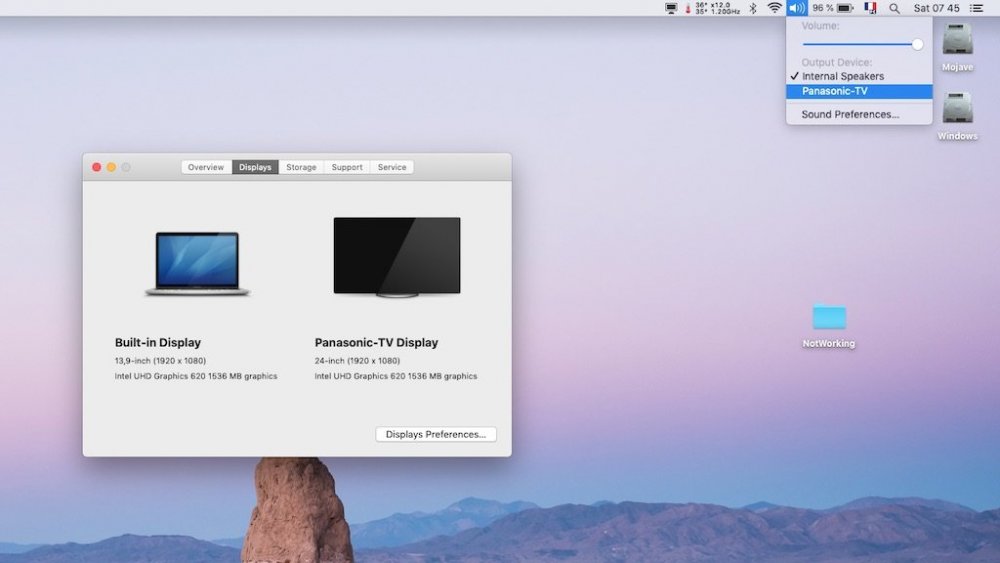Open Sound Preferences... from volume menu
This screenshot has width=1000, height=563.
point(859,114)
